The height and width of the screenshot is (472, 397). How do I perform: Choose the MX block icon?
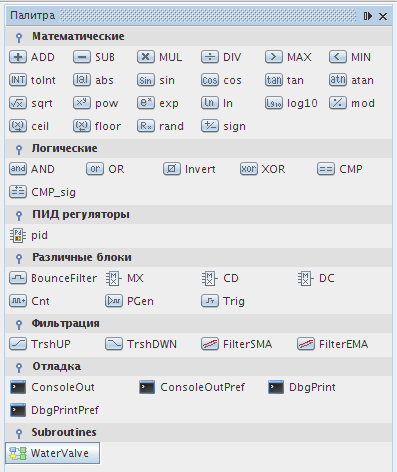click(x=114, y=278)
